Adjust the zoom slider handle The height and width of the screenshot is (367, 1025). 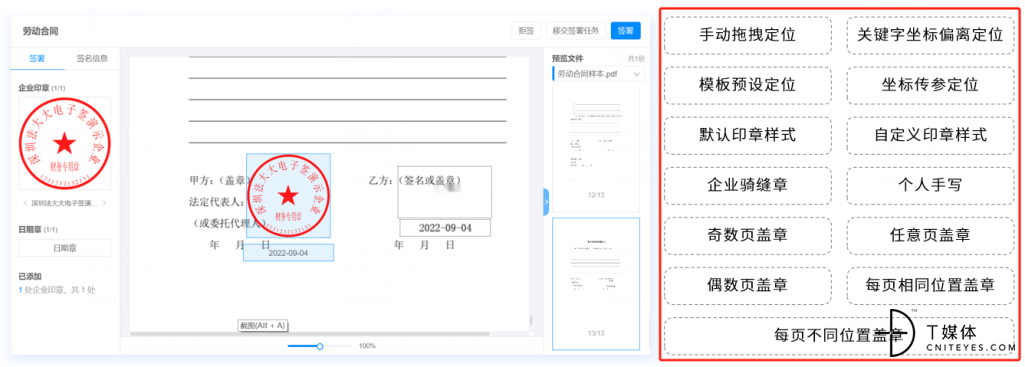coord(320,346)
